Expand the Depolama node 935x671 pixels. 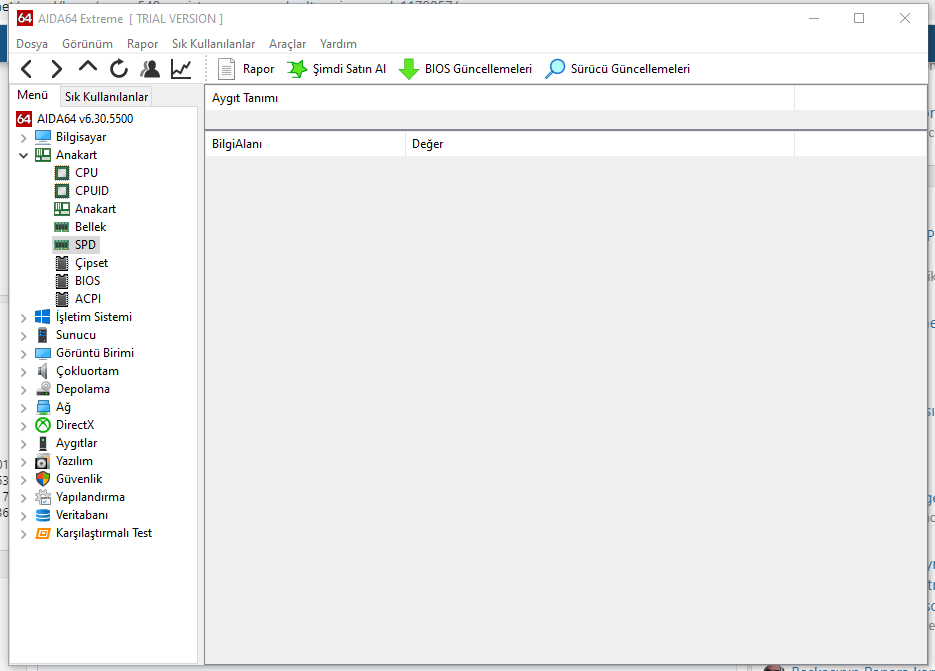23,390
